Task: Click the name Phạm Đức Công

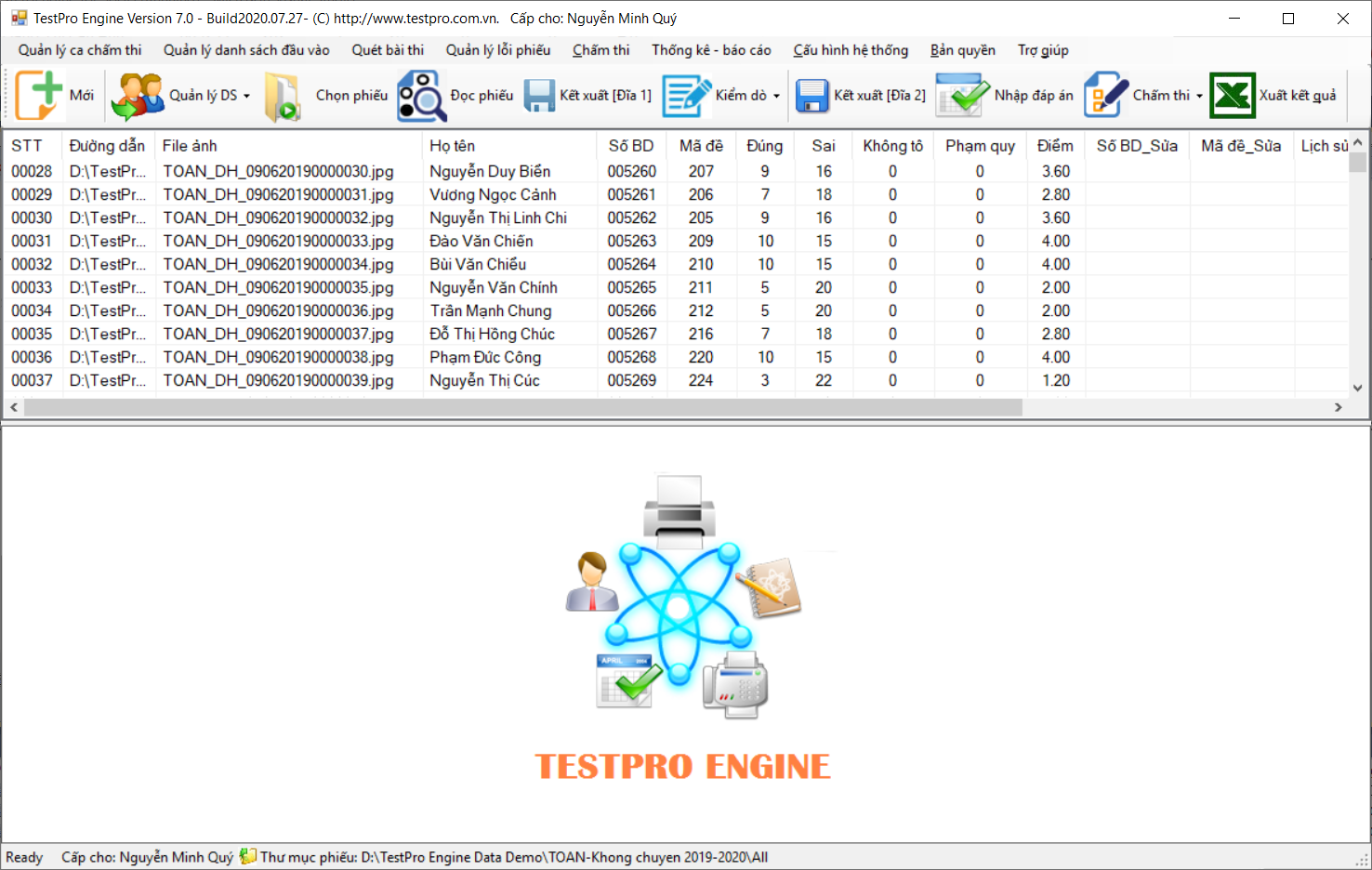Action: pyautogui.click(x=485, y=357)
